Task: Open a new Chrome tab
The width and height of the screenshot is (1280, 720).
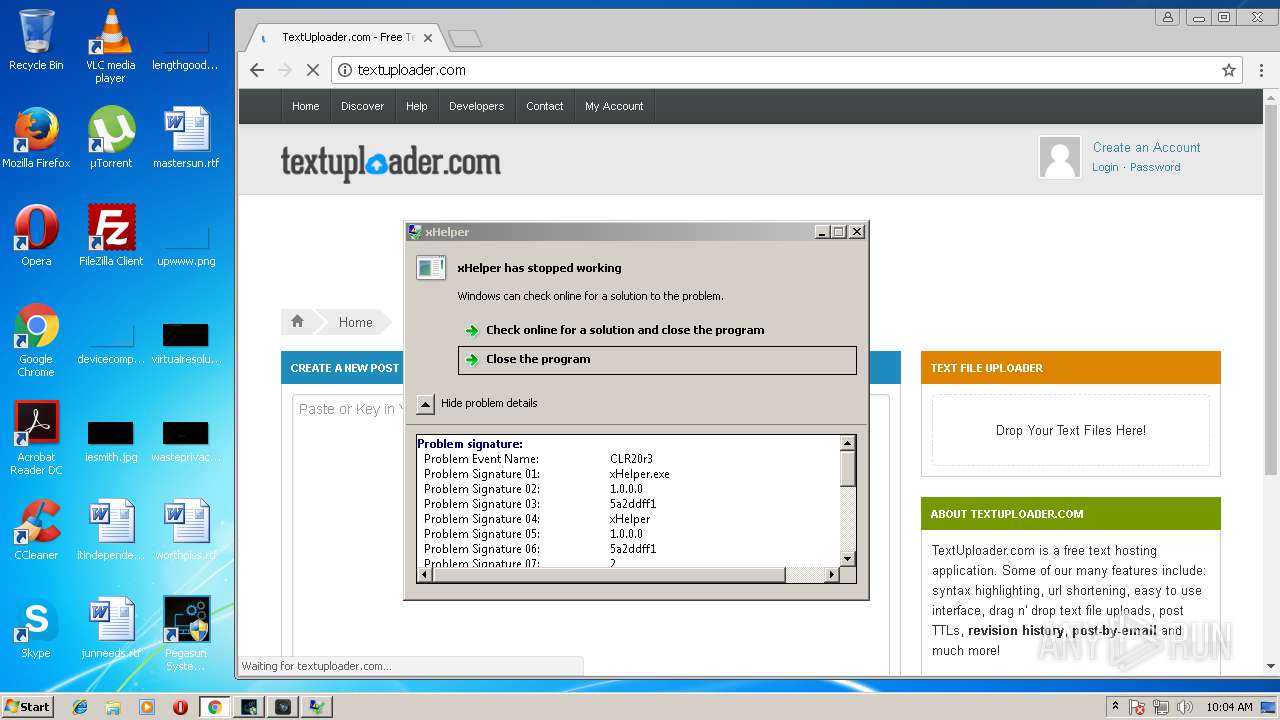Action: (465, 39)
